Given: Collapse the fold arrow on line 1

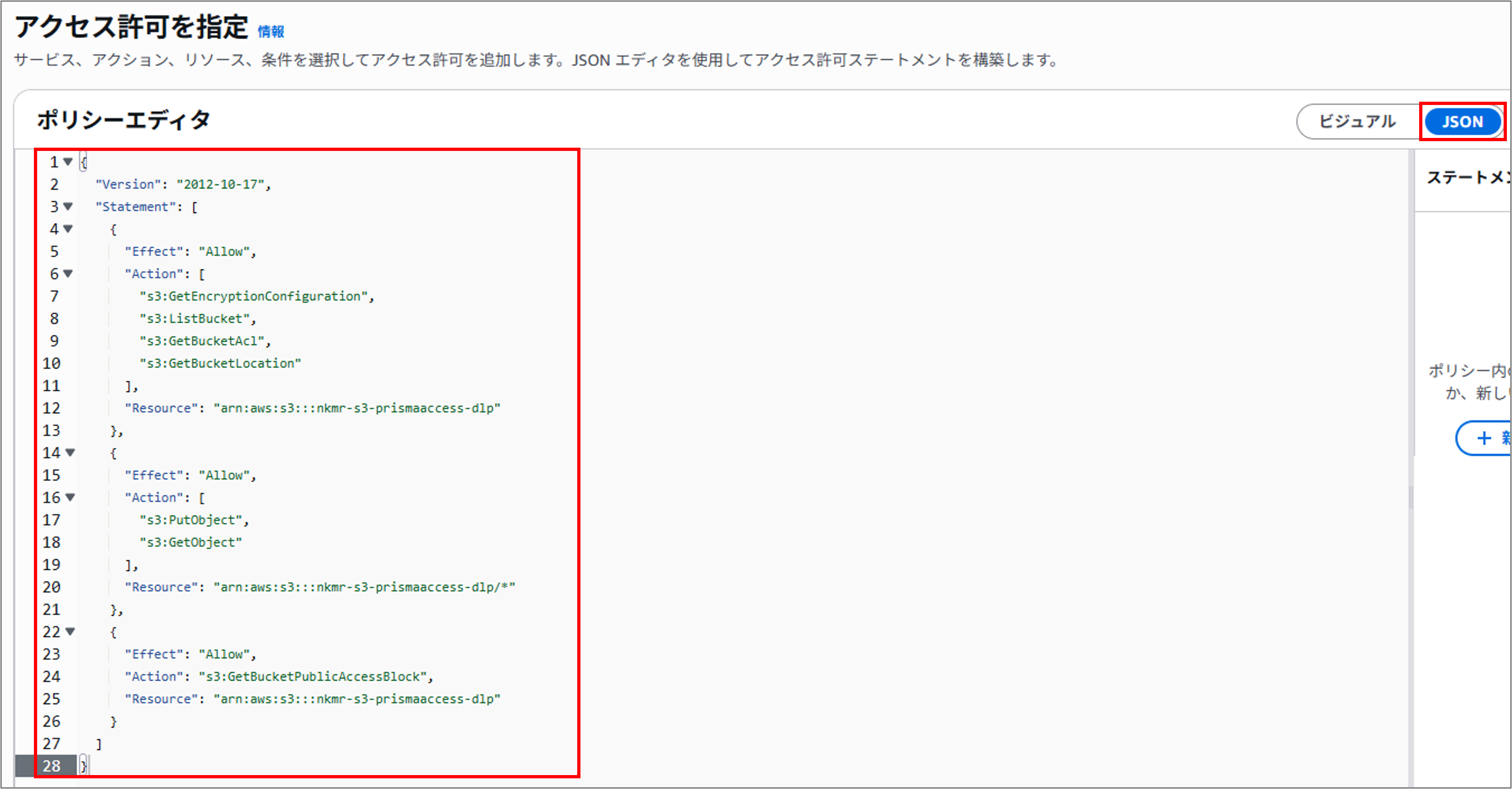Looking at the screenshot, I should click(68, 162).
